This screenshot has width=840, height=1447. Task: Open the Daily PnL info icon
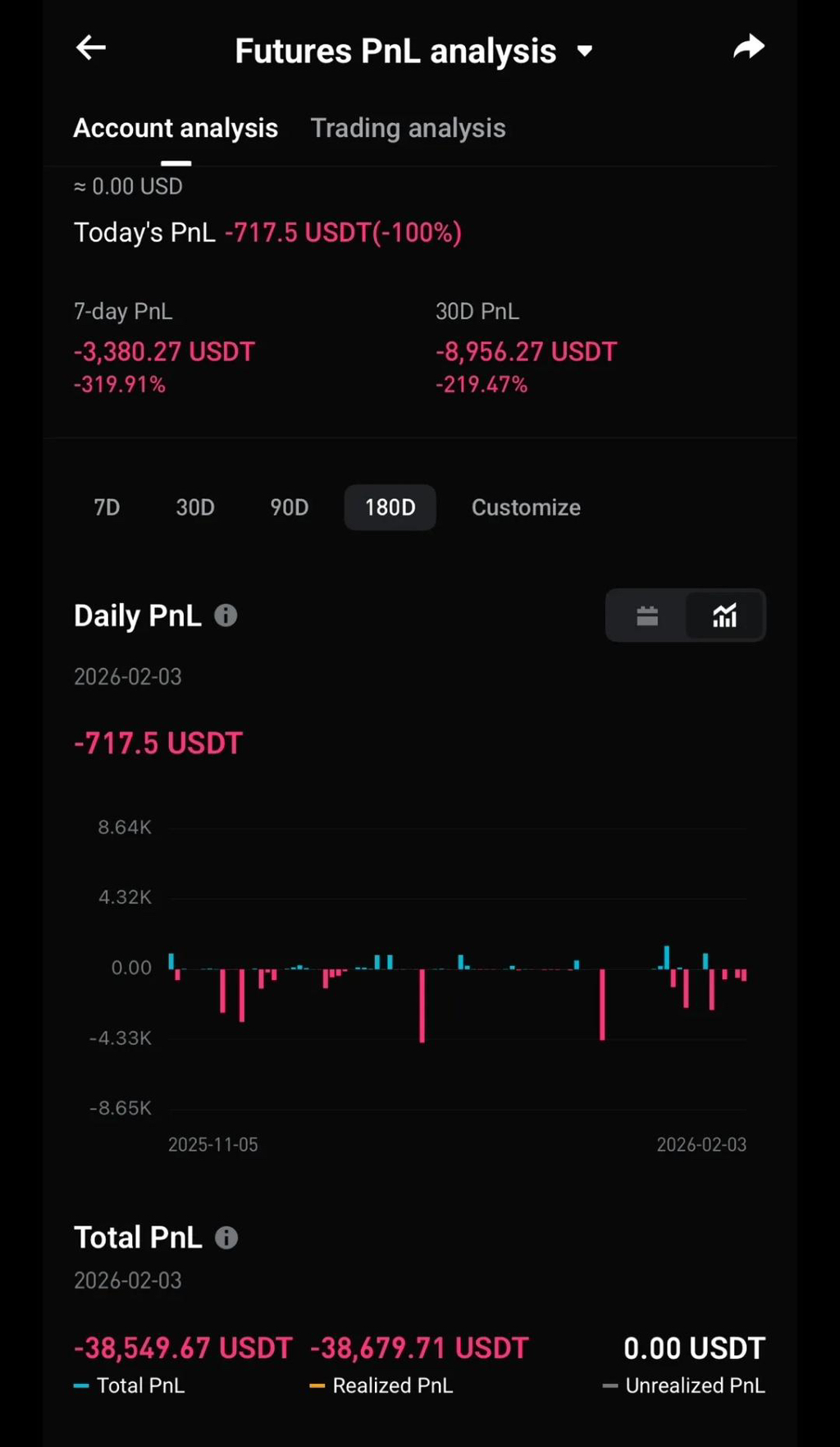tap(226, 616)
